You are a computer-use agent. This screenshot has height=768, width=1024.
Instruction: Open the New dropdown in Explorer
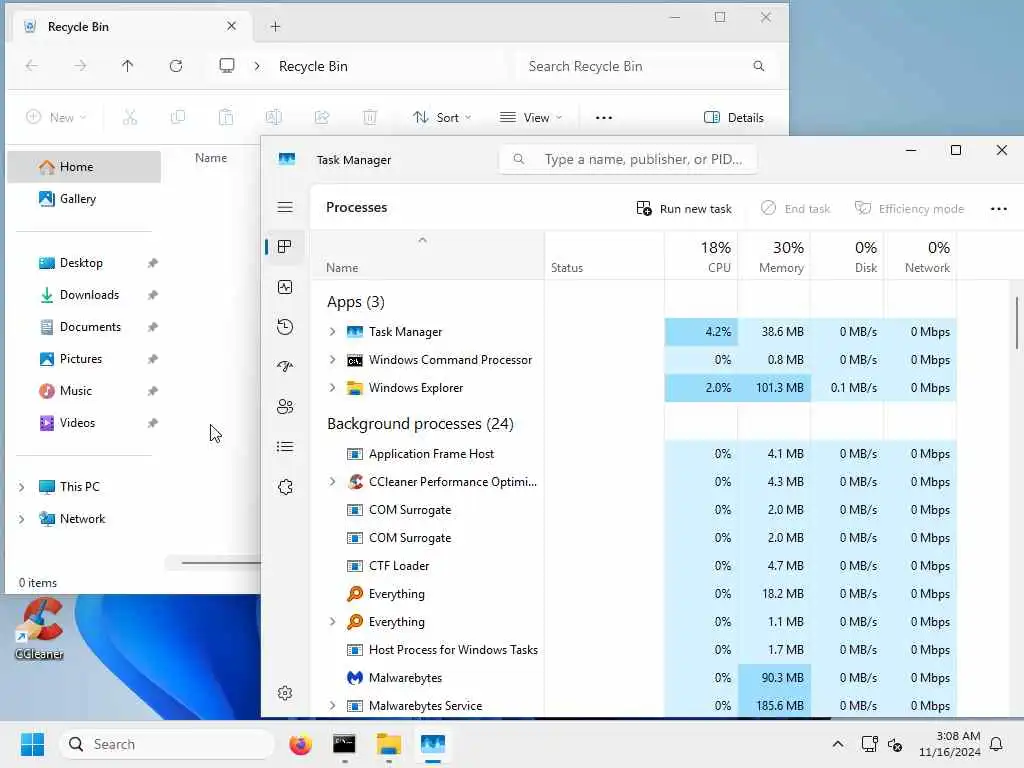click(56, 118)
